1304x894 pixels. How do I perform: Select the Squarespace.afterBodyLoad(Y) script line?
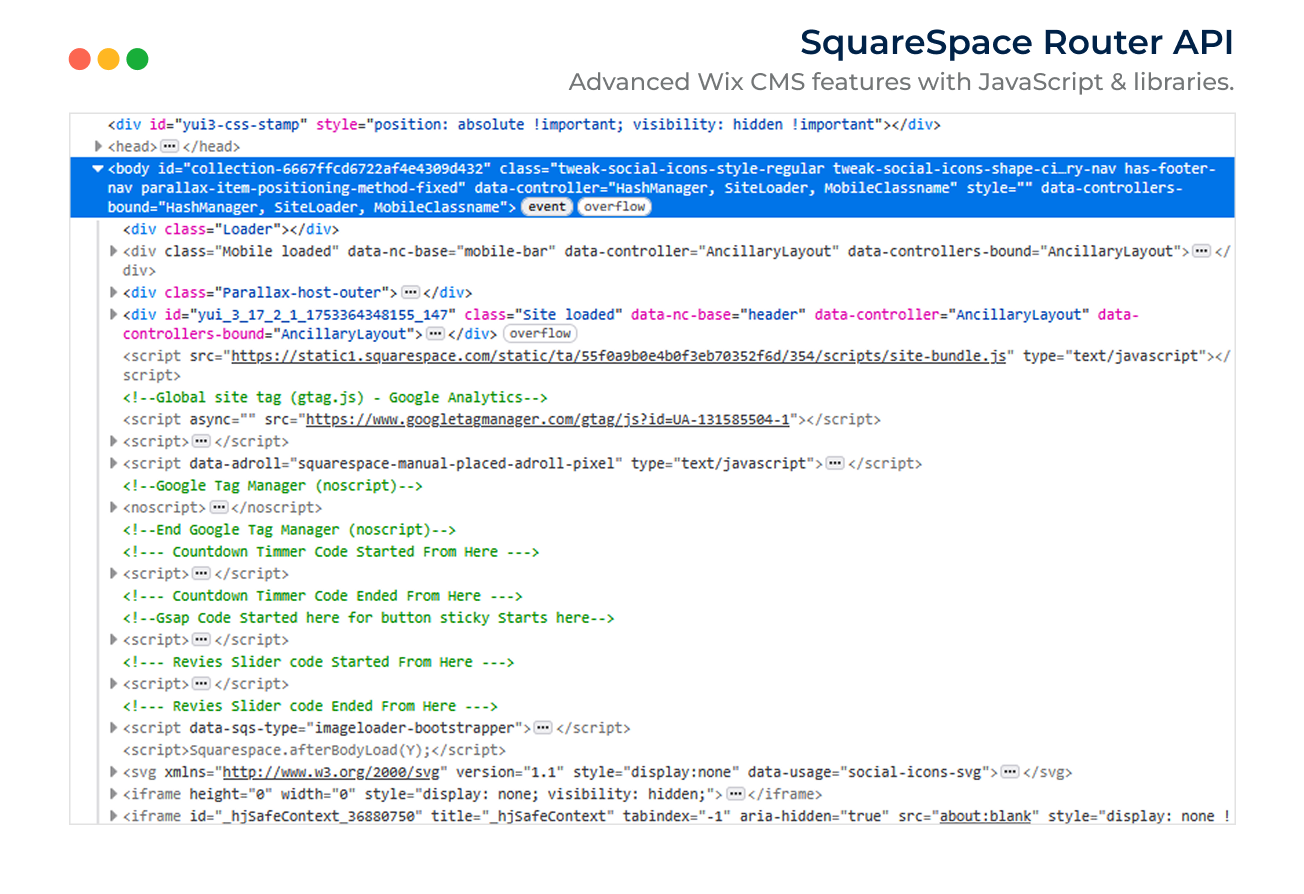point(314,750)
